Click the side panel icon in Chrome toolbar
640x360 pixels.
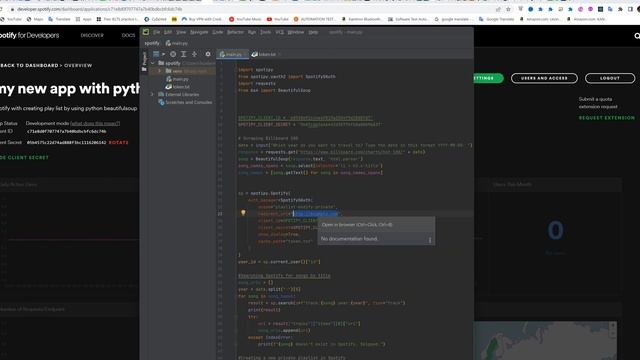click(630, 9)
